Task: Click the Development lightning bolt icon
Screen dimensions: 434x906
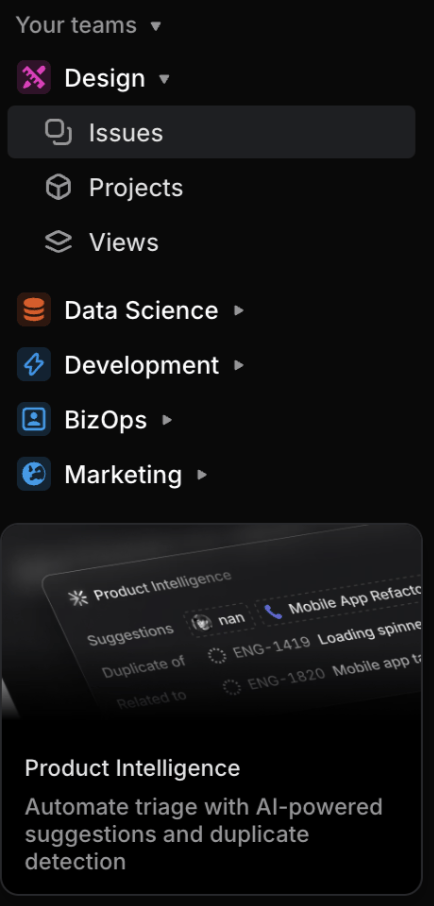Action: [x=34, y=365]
